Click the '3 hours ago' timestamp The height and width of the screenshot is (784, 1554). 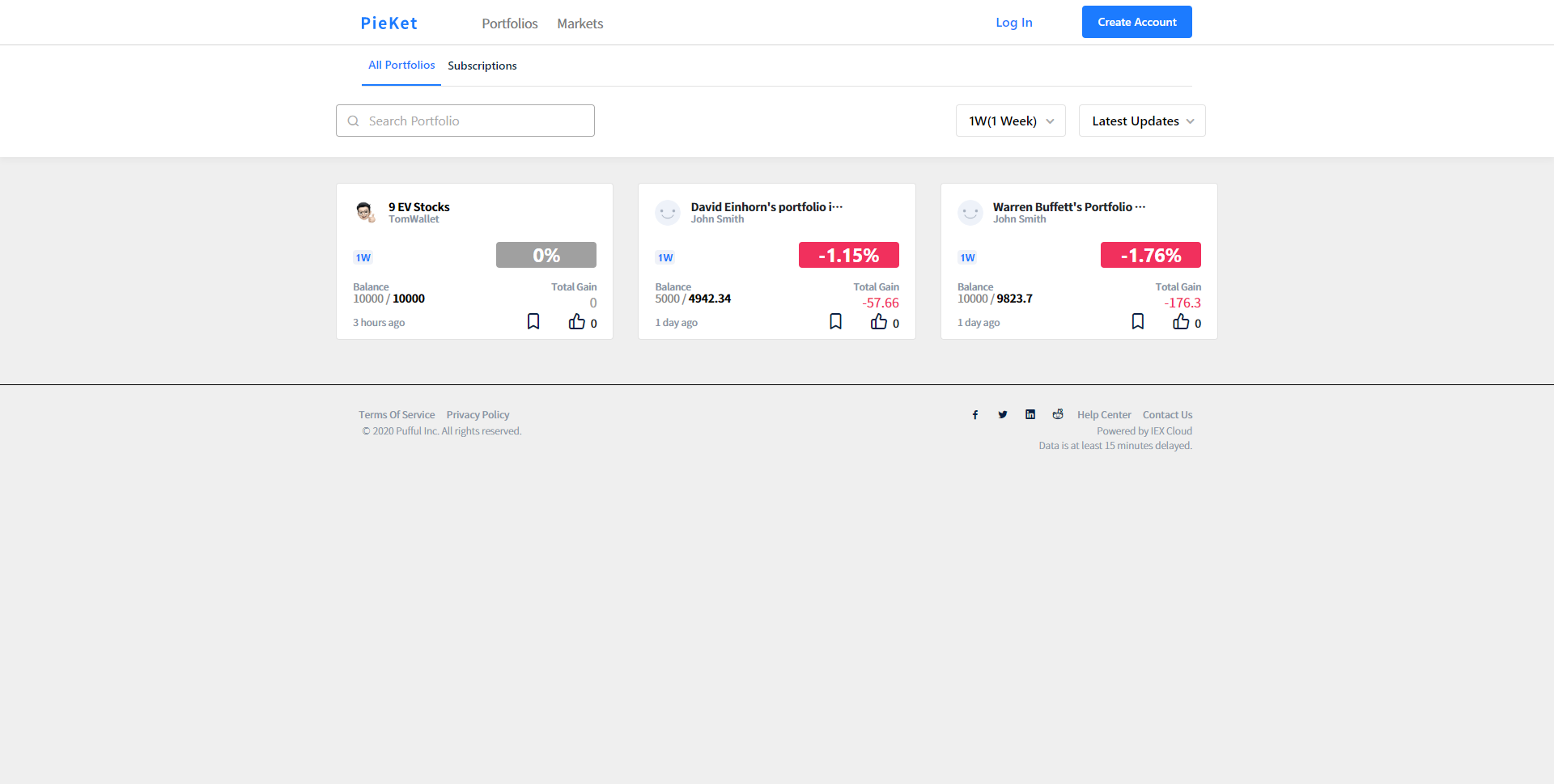coord(379,323)
